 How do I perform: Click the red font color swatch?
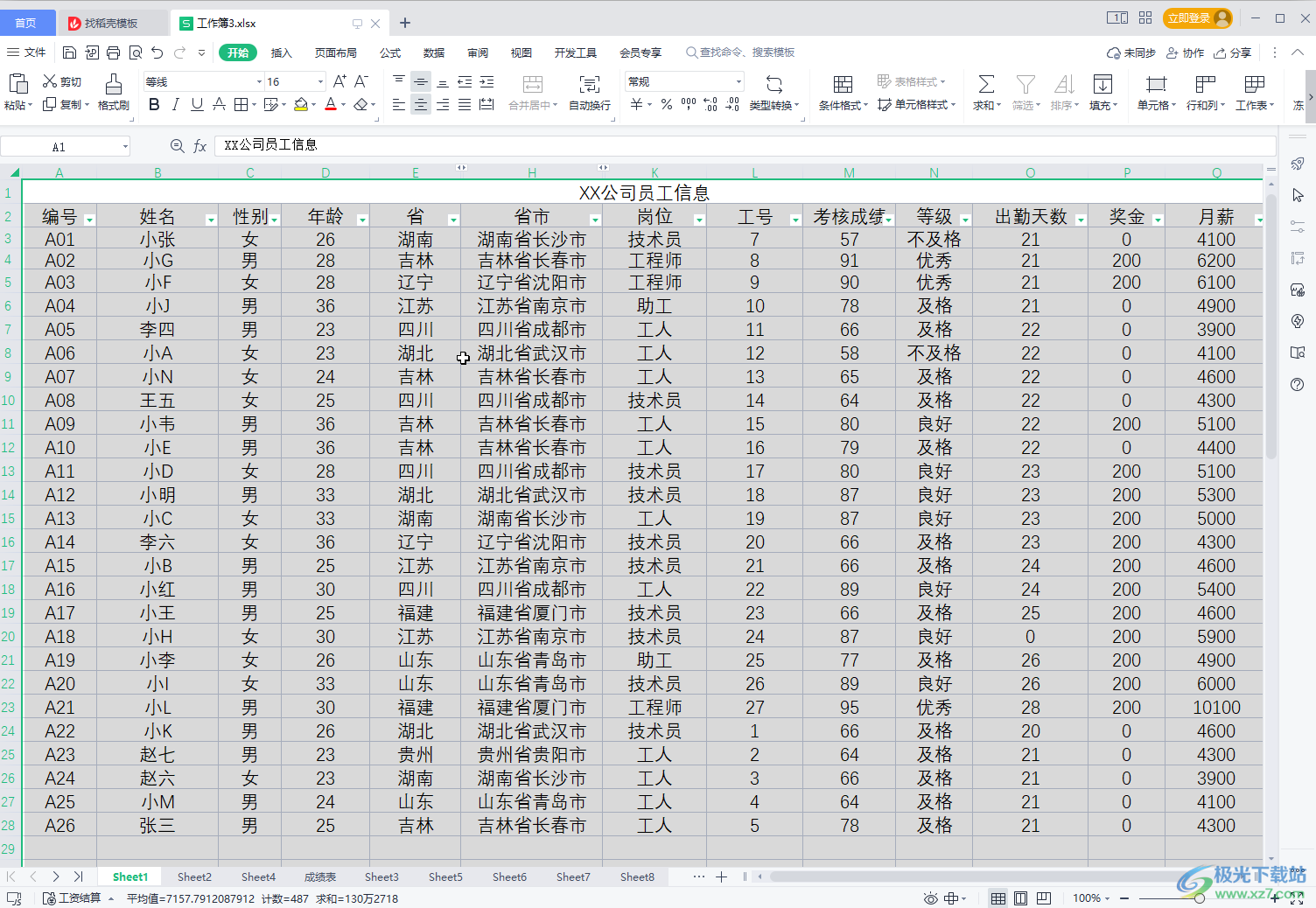point(331,105)
